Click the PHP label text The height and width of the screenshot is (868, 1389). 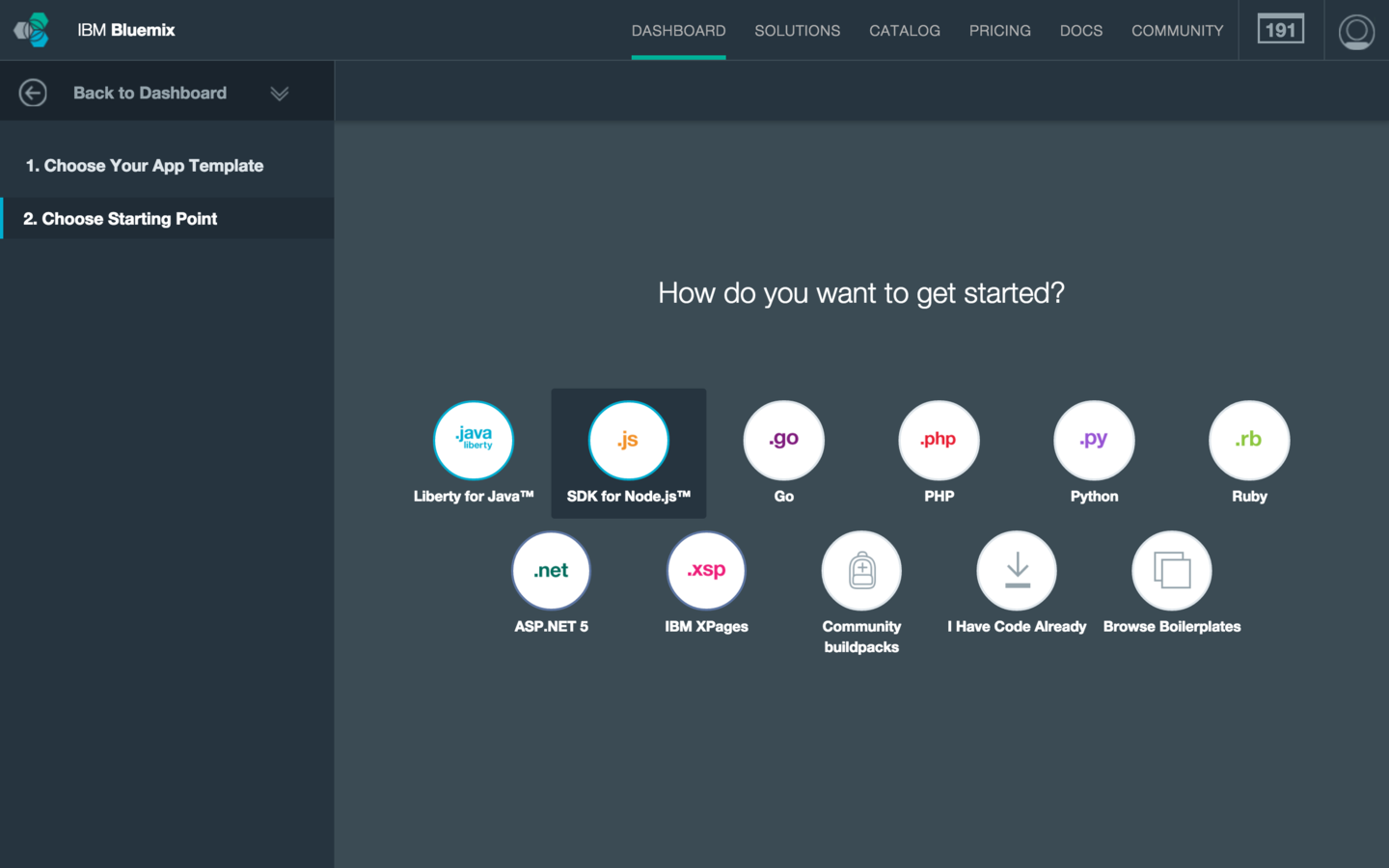click(940, 497)
